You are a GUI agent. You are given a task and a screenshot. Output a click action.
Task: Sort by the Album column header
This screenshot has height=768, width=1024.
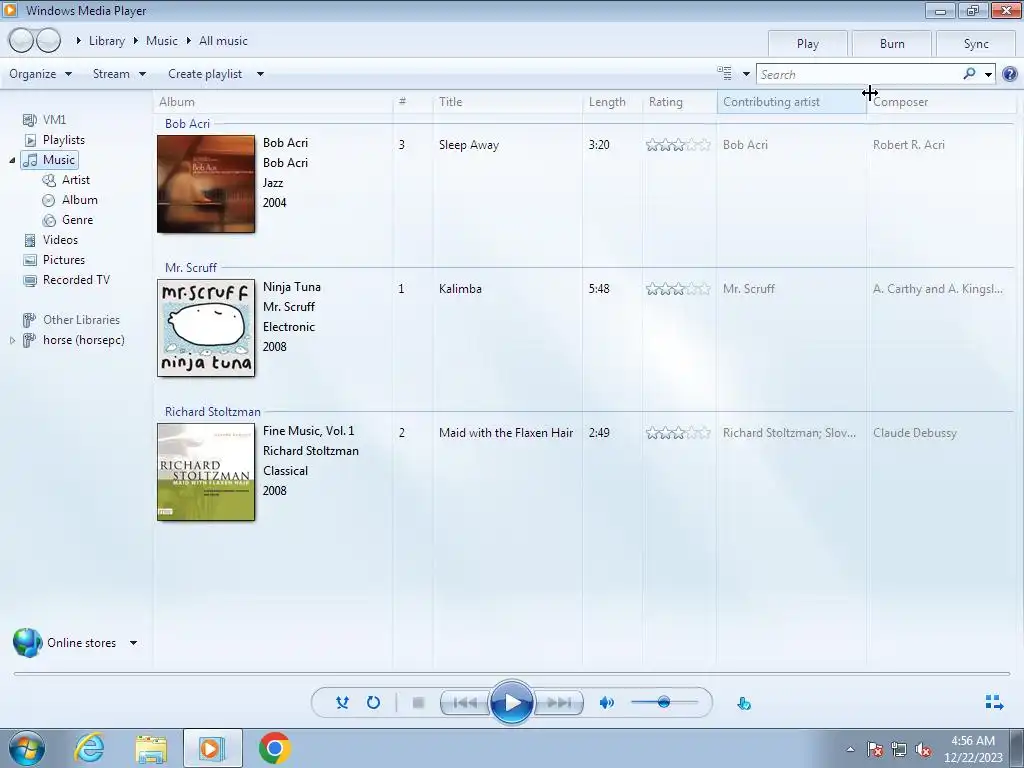click(274, 102)
